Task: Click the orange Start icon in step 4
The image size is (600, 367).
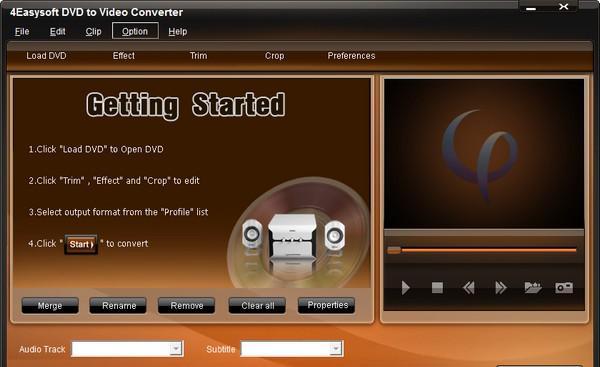Action: tap(81, 244)
